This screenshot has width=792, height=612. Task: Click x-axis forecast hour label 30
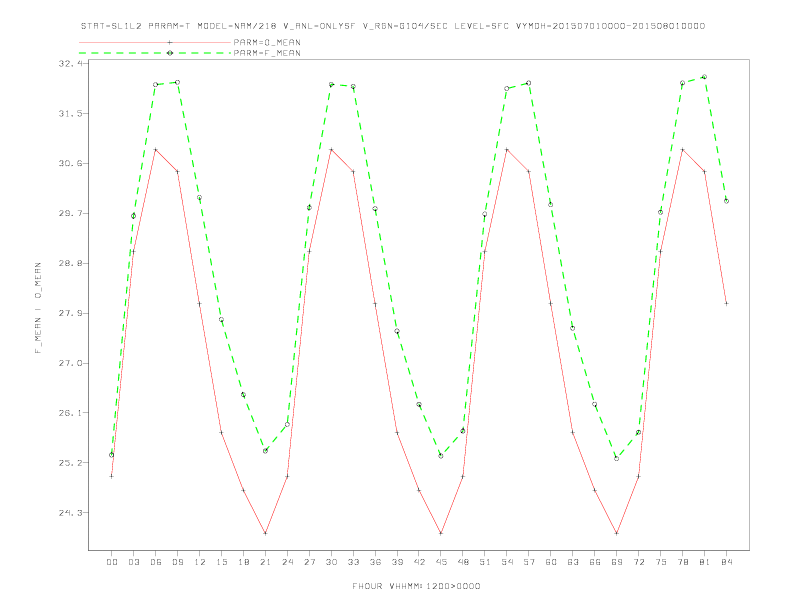tap(331, 562)
